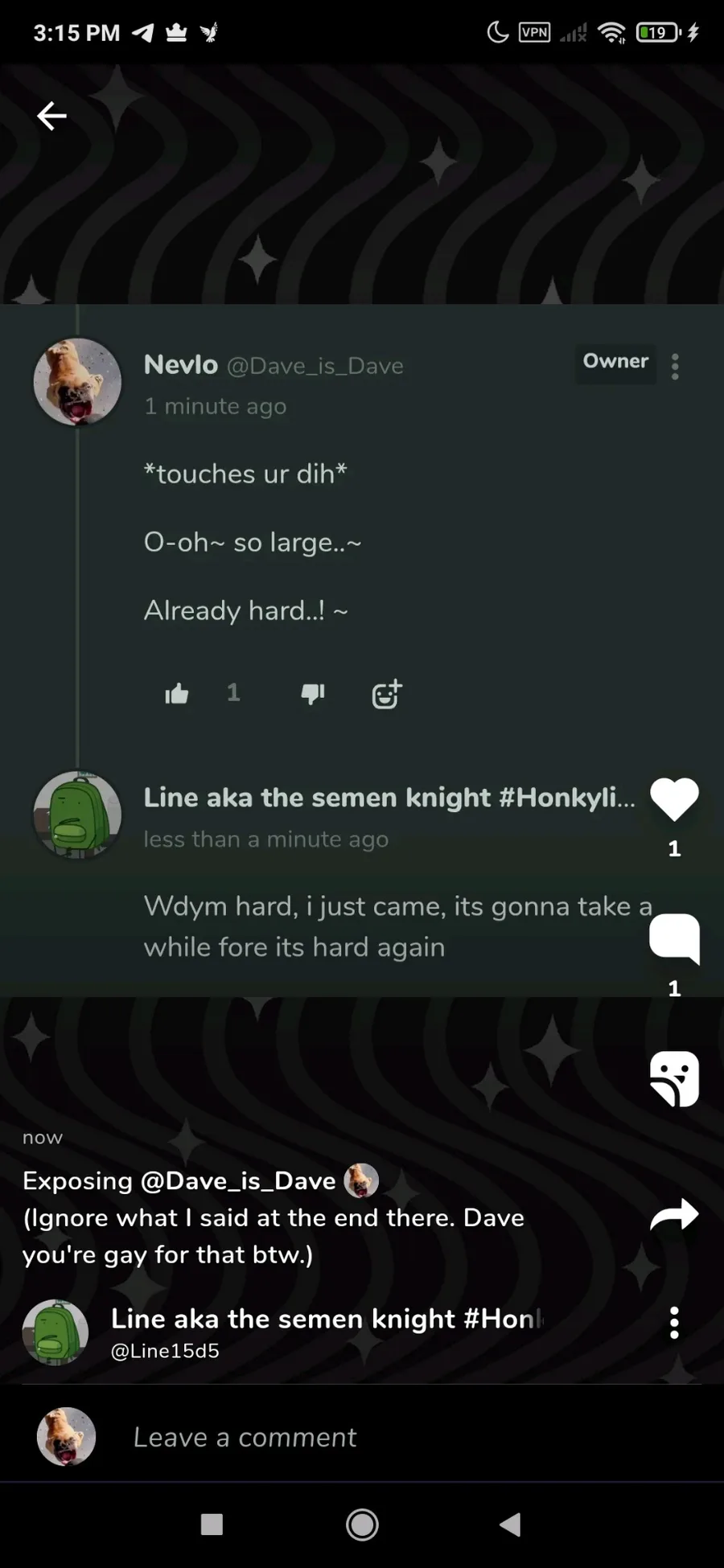
Task: Open comments via the speech bubble icon
Action: point(674,938)
